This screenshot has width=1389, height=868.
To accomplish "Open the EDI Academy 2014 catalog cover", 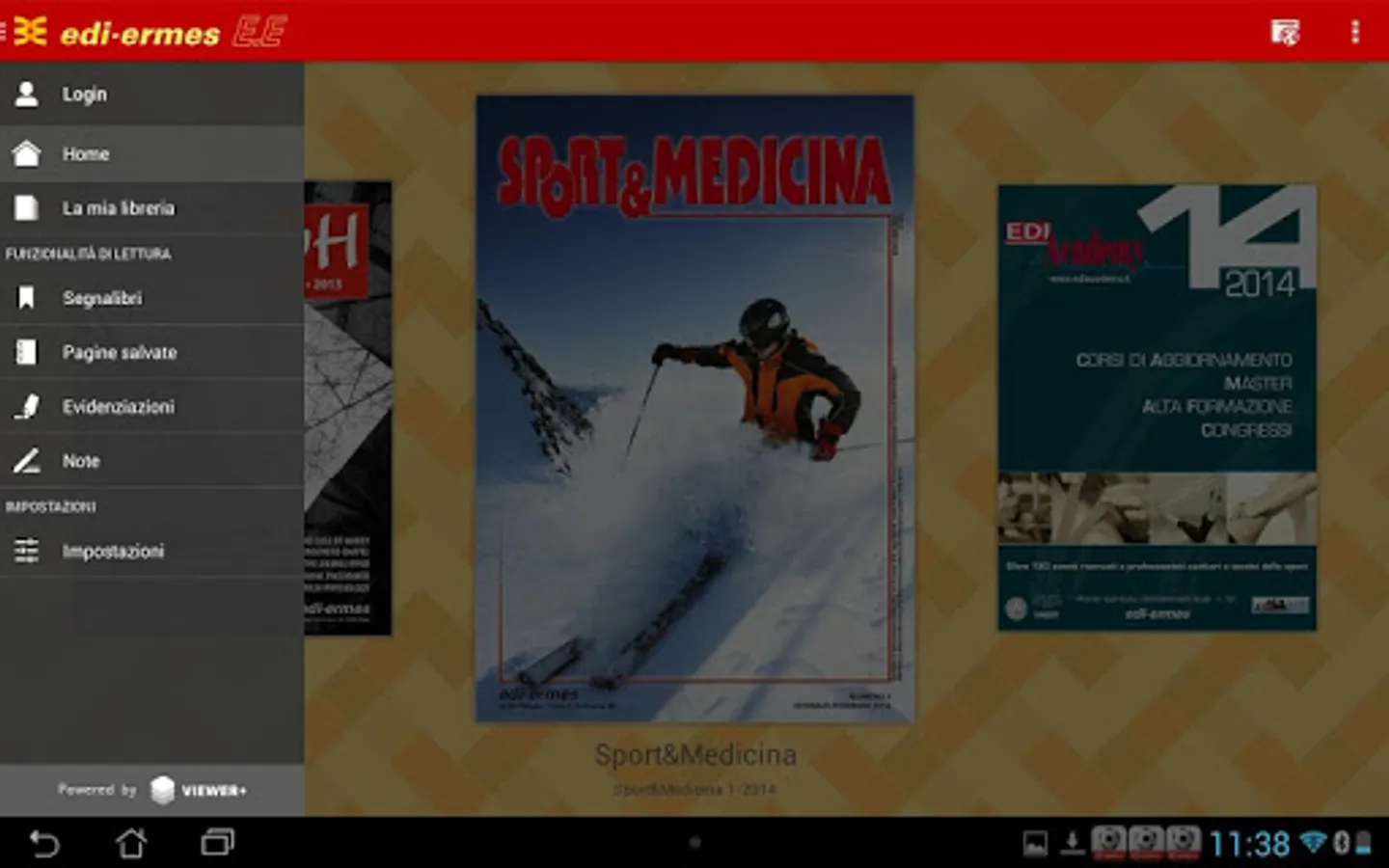I will pyautogui.click(x=1157, y=408).
